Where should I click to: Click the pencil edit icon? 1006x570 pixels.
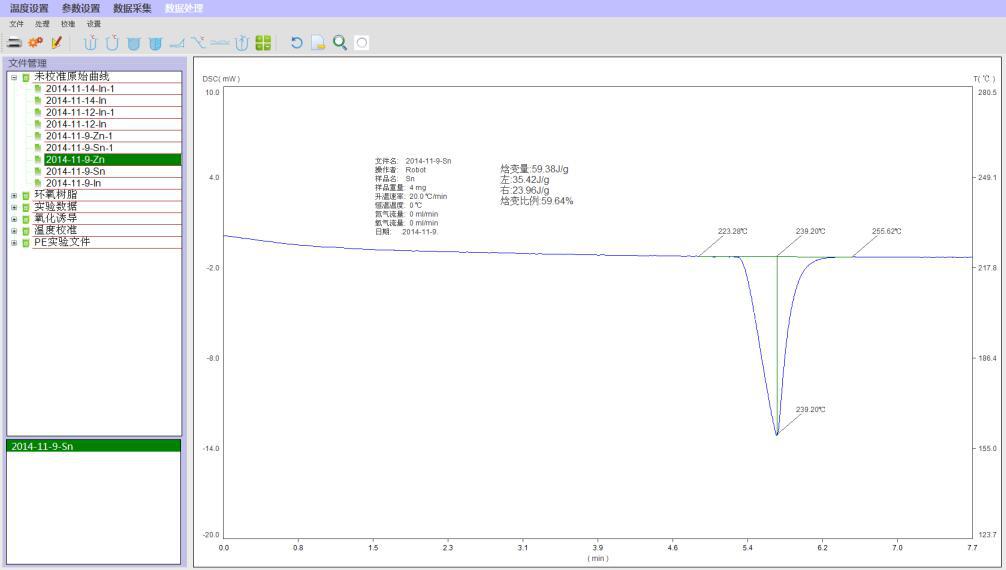[x=56, y=43]
